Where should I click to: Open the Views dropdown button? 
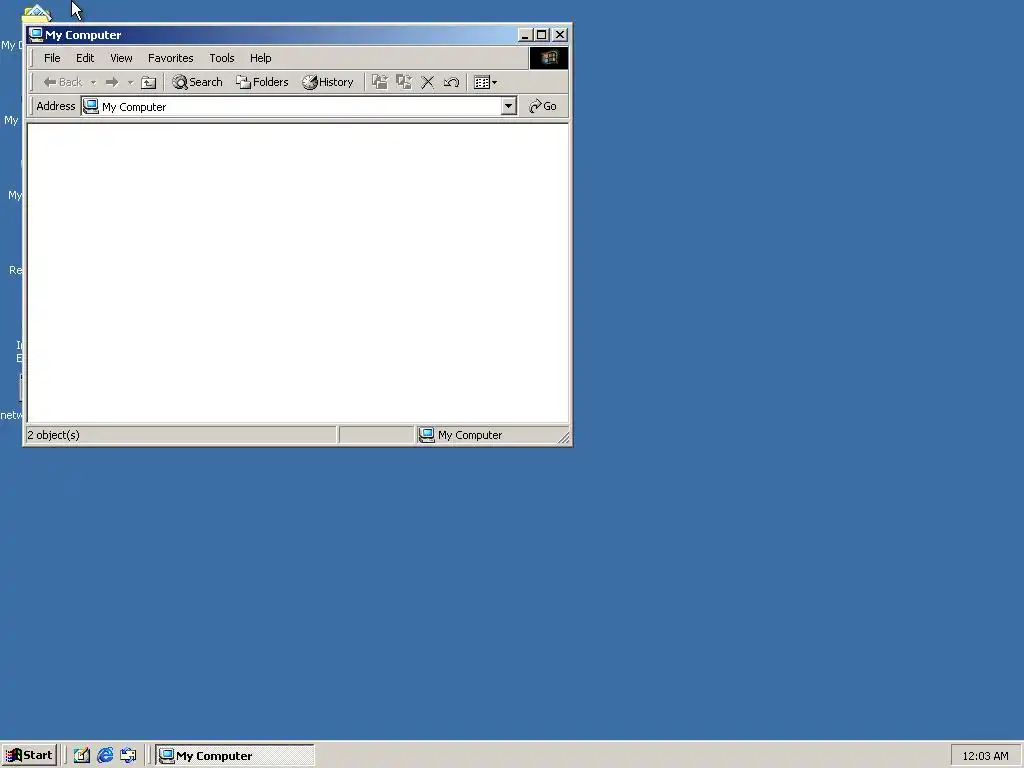(x=485, y=82)
